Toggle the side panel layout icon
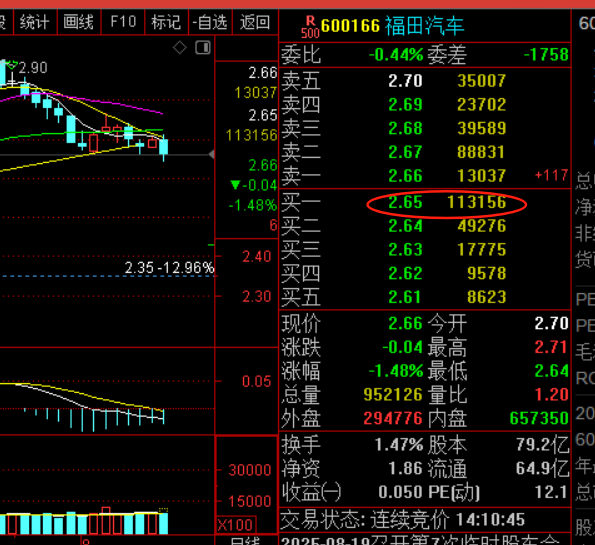This screenshot has height=545, width=595. coord(203,48)
